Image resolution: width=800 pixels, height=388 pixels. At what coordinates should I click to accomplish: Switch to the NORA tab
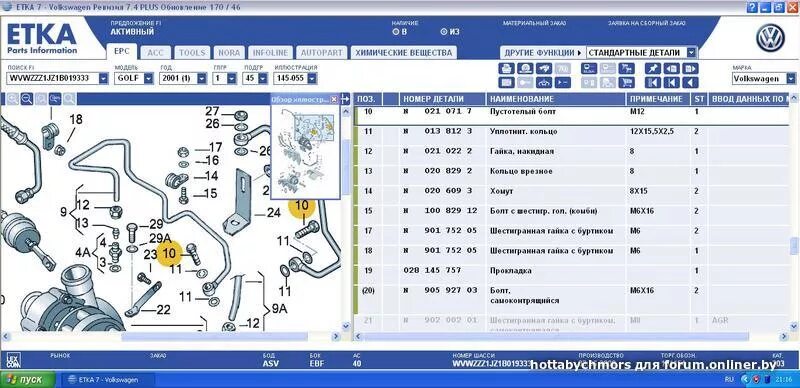[229, 53]
